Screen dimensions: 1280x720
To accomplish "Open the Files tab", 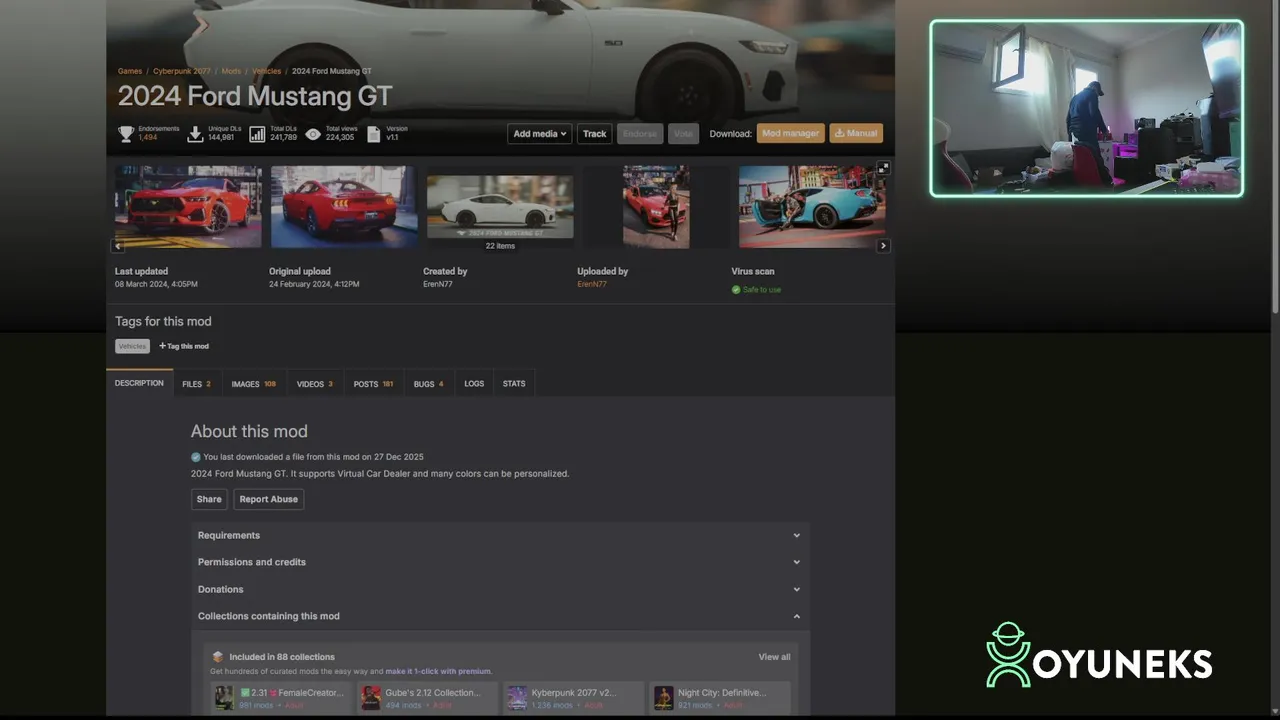I will [196, 384].
